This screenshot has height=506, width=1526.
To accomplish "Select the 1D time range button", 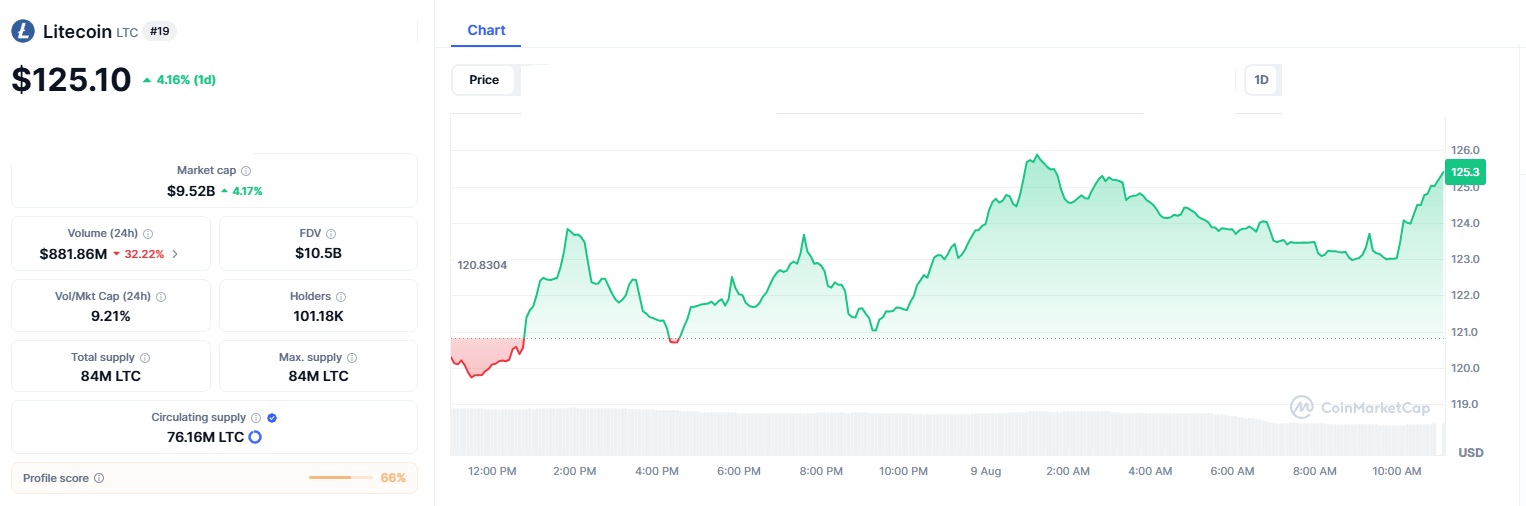I will click(x=1261, y=80).
